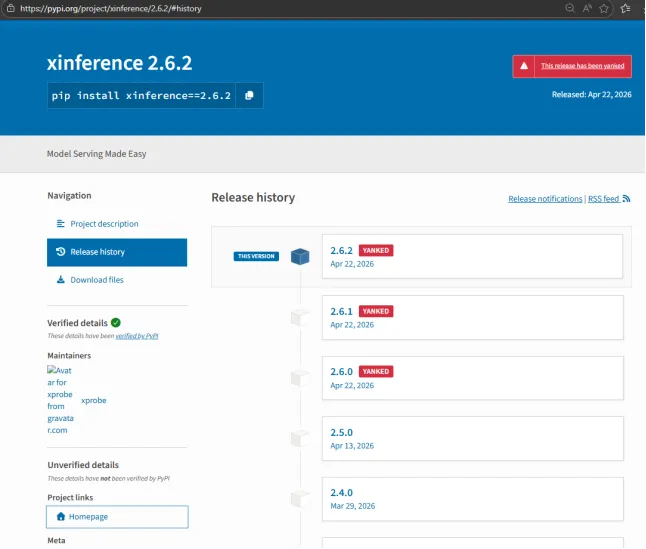This screenshot has width=646, height=549.
Task: Select the 'pip install xinference==2.6.2' text
Action: coord(141,96)
